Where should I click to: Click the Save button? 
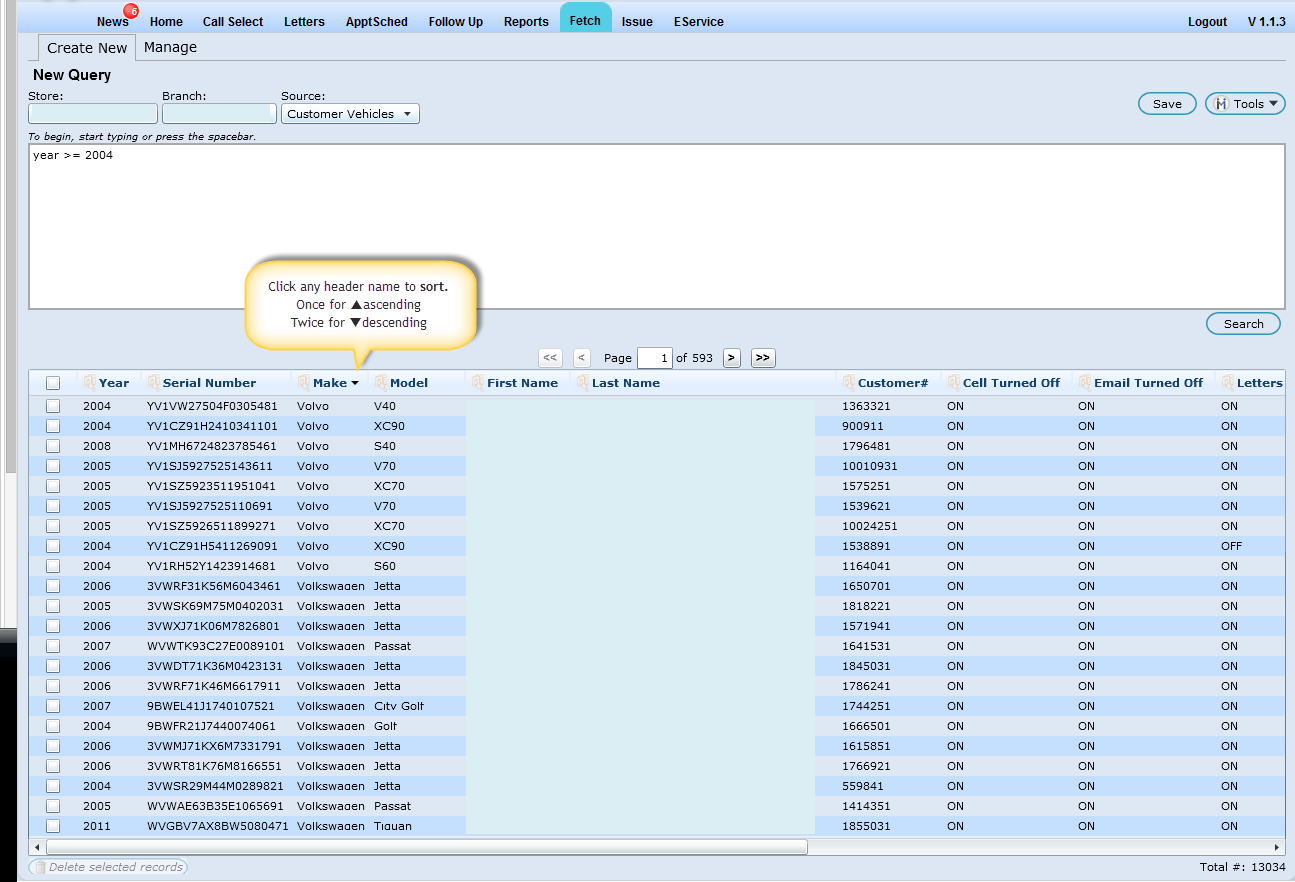[1167, 104]
